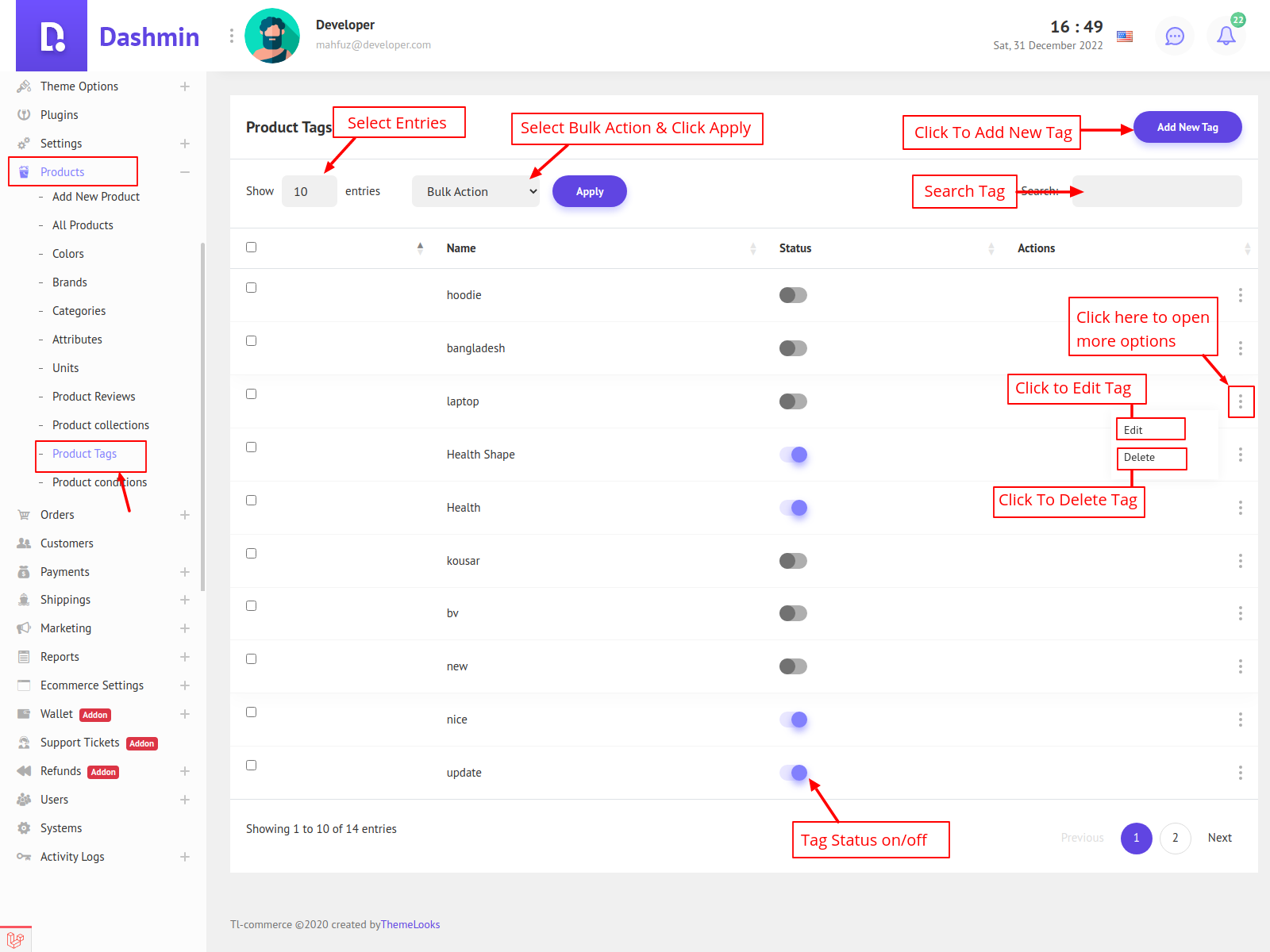Click the Developer profile avatar
The width and height of the screenshot is (1270, 952).
pos(272,36)
